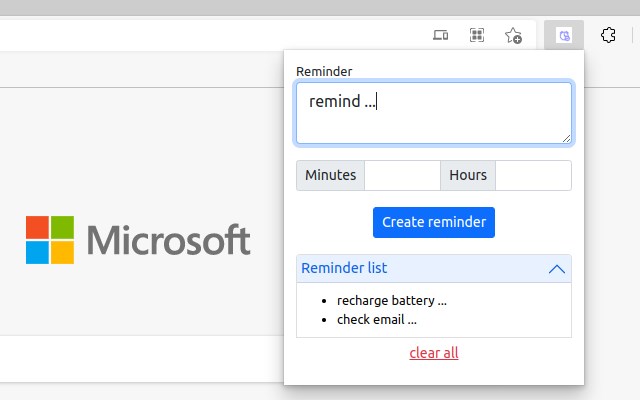Click the QR code grid icon
This screenshot has height=400, width=640.
tap(477, 36)
